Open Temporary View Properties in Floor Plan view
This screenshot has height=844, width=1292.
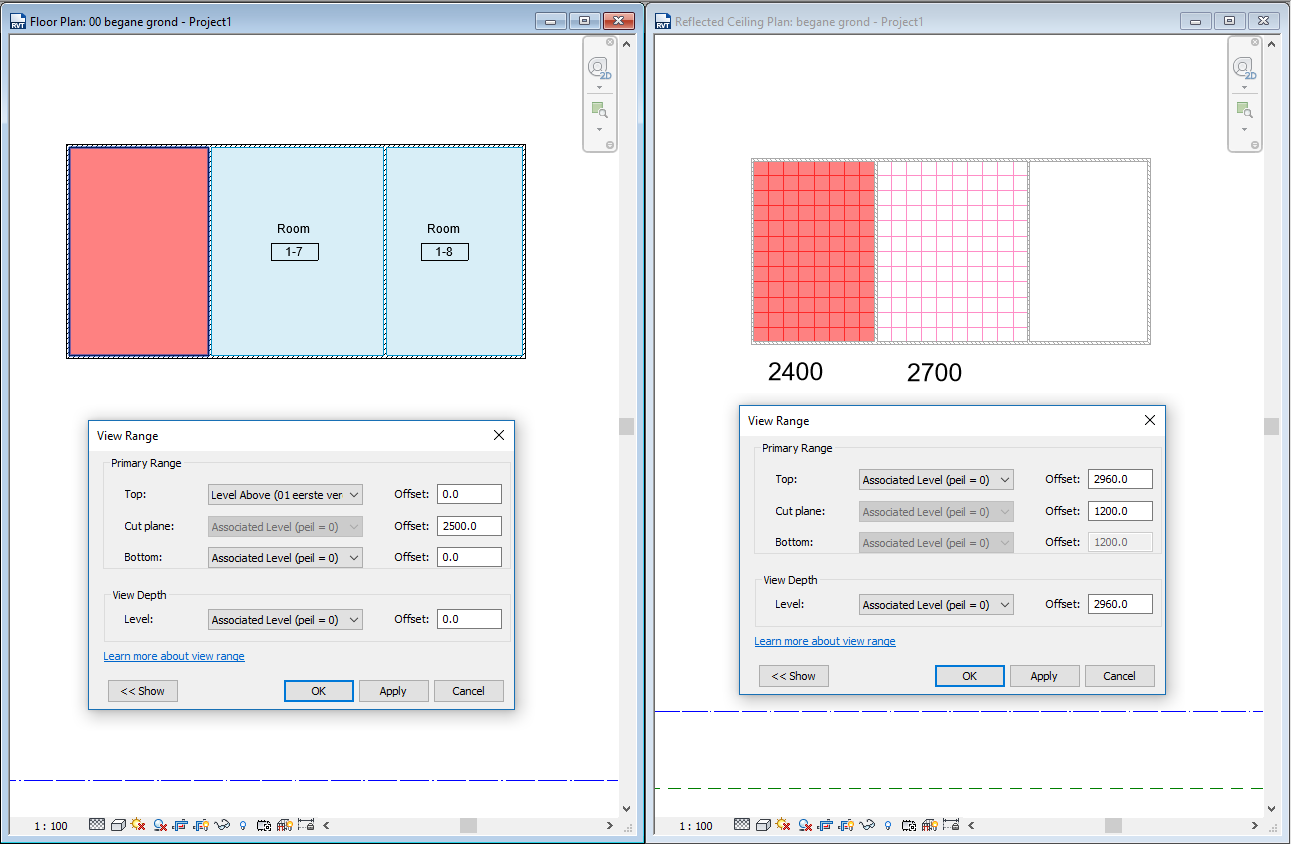click(264, 825)
